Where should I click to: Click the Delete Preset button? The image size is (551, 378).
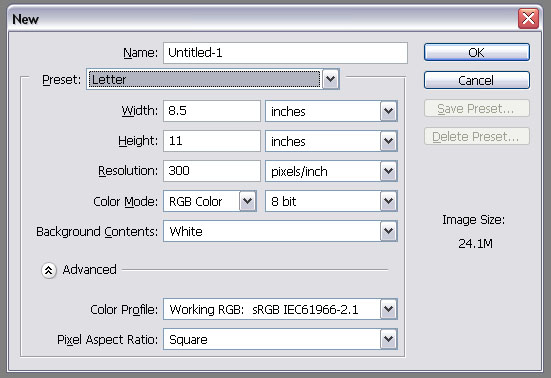pyautogui.click(x=477, y=136)
